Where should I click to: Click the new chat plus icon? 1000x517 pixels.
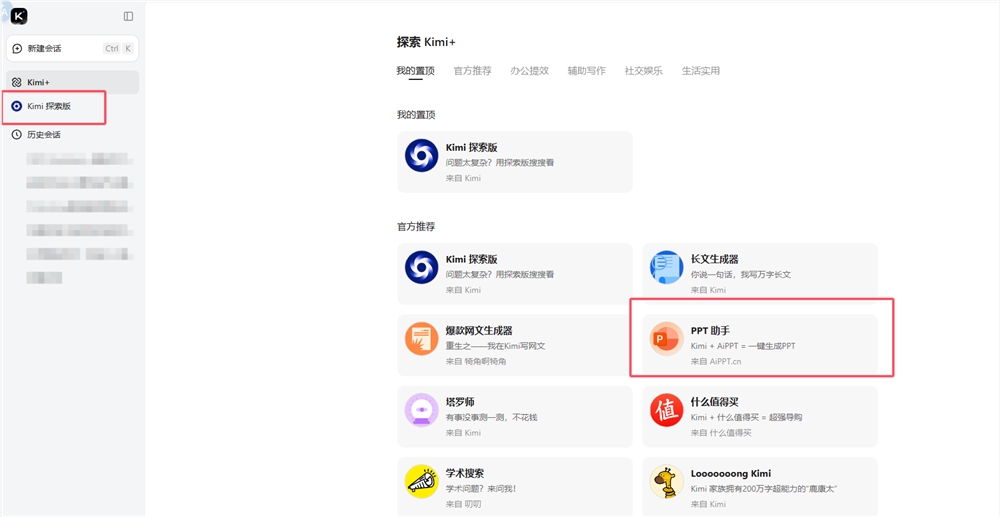tap(17, 48)
